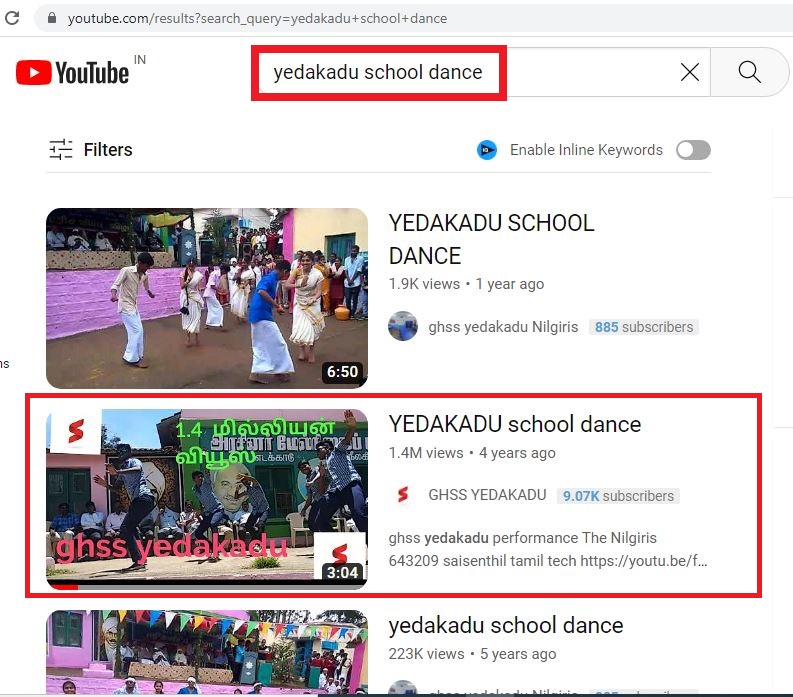This screenshot has height=697, width=793.
Task: Click the '223K views • 5 years ago' text
Action: tap(472, 654)
